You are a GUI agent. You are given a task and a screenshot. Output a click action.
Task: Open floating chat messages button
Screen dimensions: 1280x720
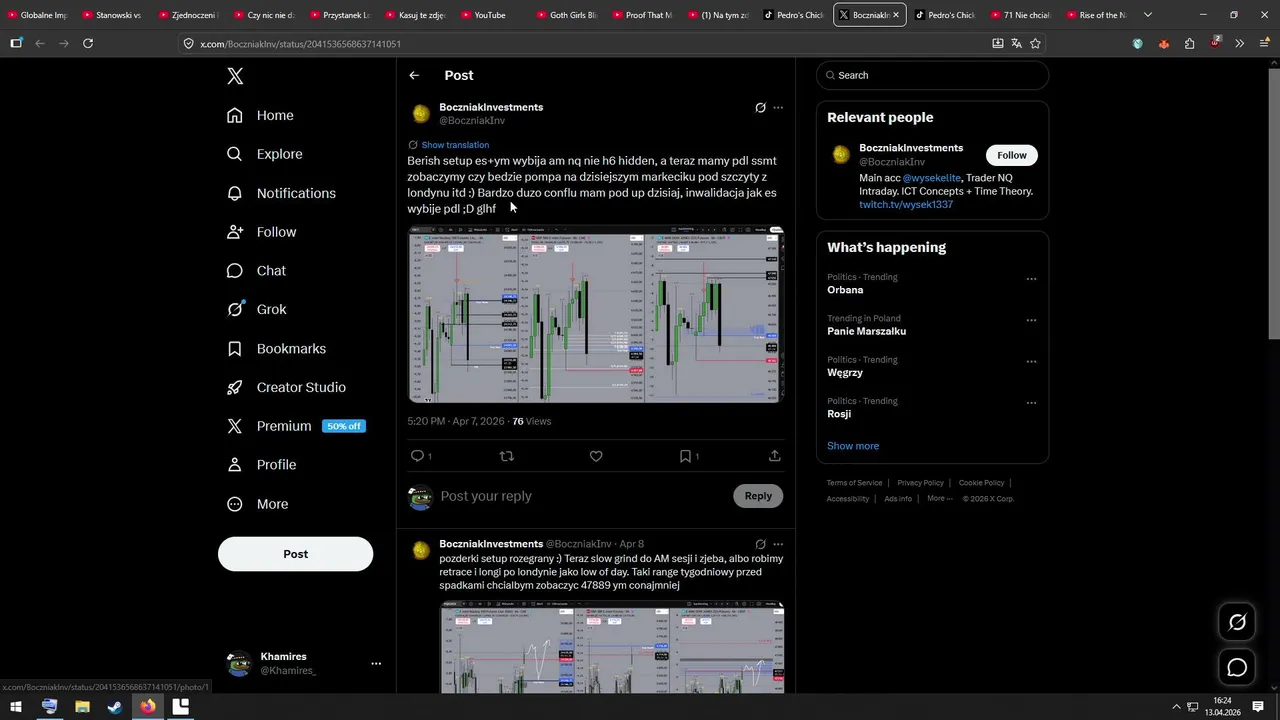pos(1237,667)
